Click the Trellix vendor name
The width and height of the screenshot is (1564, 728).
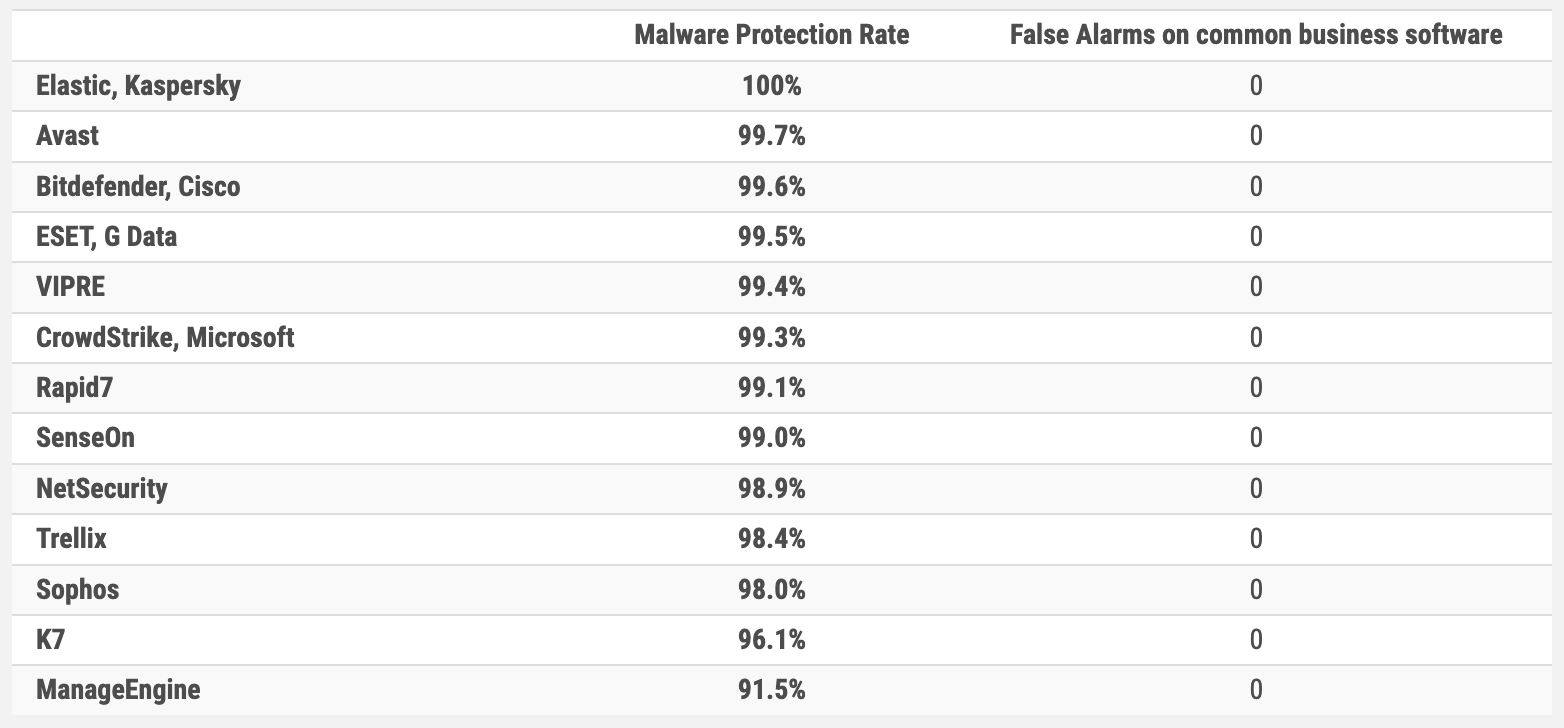(71, 539)
